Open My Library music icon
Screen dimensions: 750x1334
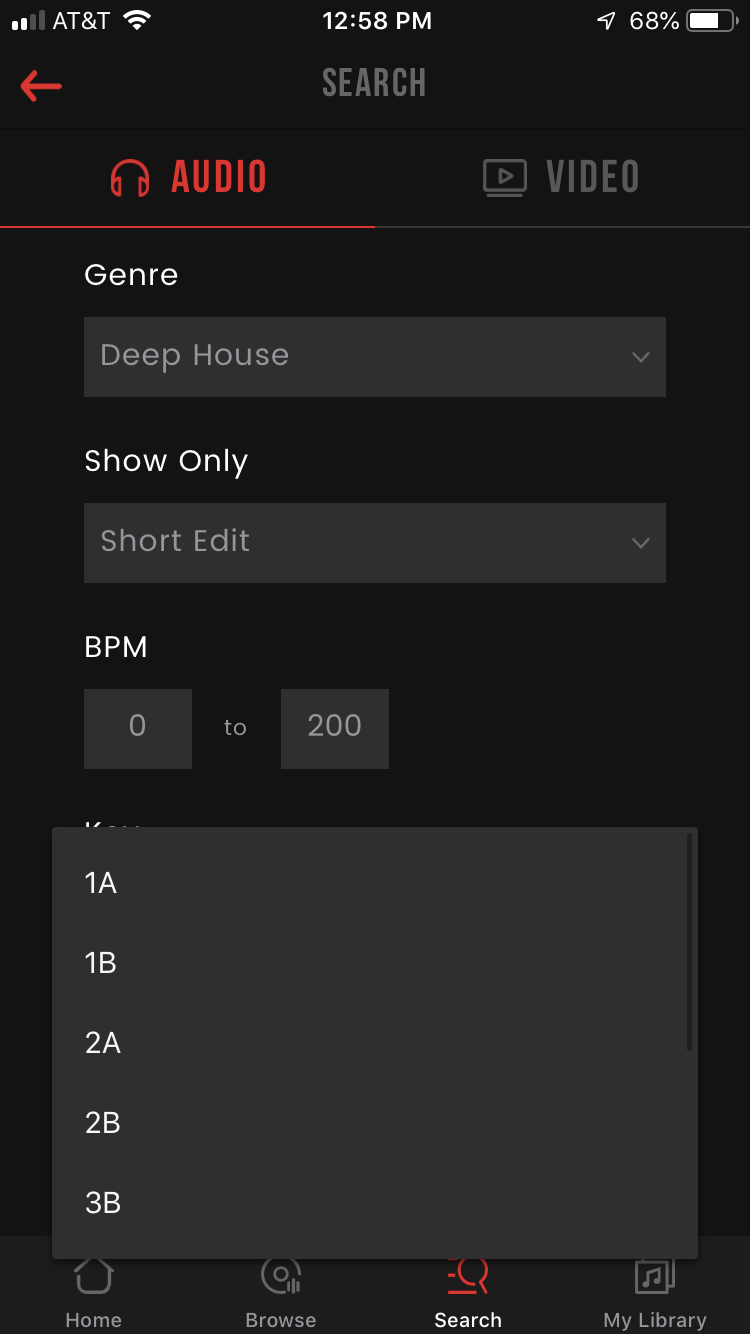click(655, 1277)
